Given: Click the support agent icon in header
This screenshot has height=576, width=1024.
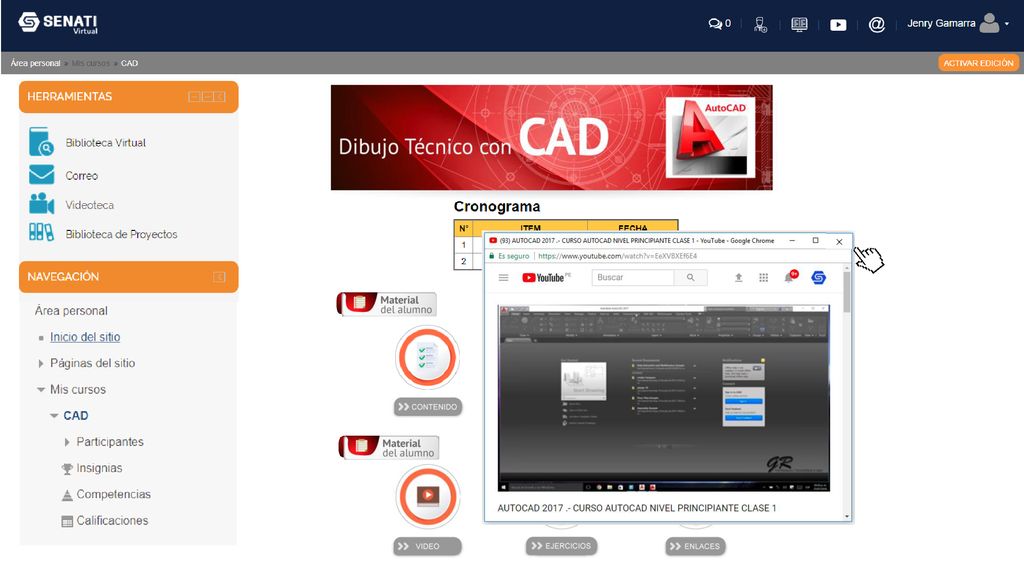Looking at the screenshot, I should [x=760, y=24].
